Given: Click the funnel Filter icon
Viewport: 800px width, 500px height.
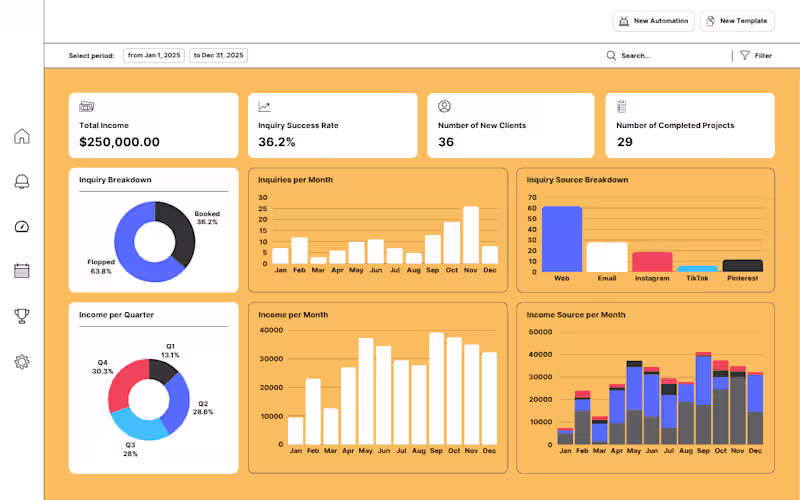Looking at the screenshot, I should tap(744, 55).
